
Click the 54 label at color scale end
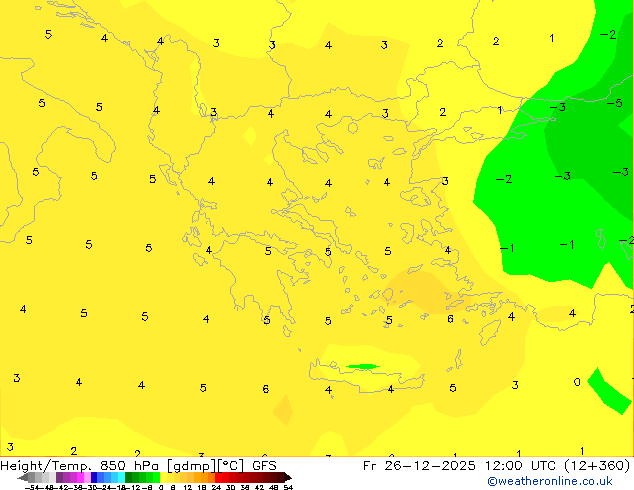288,486
